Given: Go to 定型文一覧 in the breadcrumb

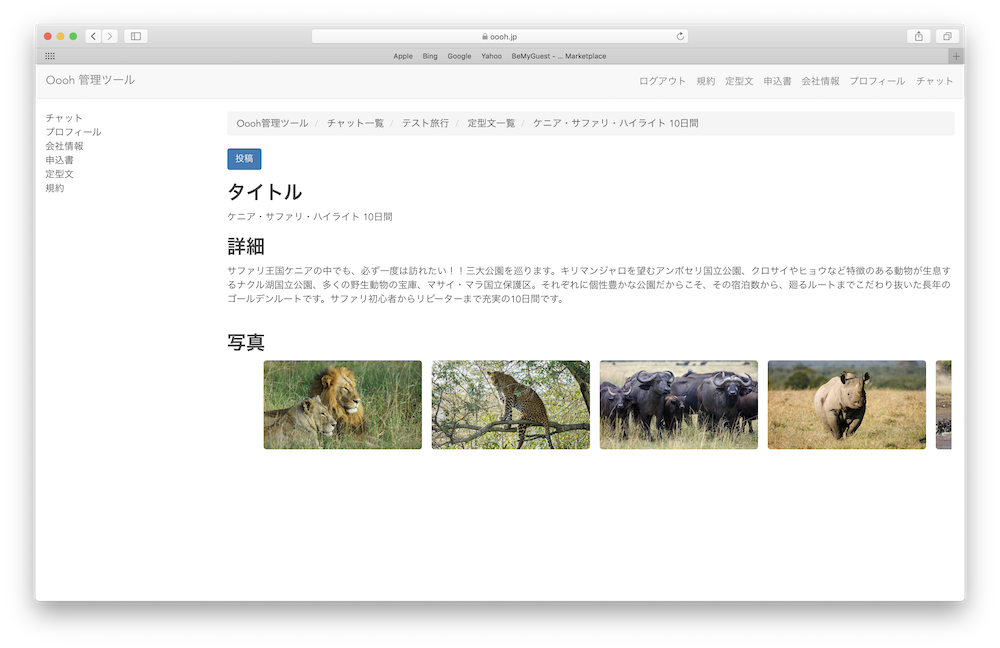Looking at the screenshot, I should point(491,123).
